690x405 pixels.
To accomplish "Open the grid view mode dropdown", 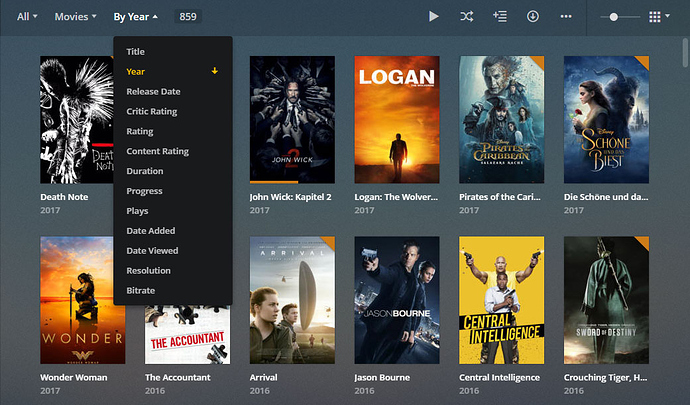I will click(659, 17).
